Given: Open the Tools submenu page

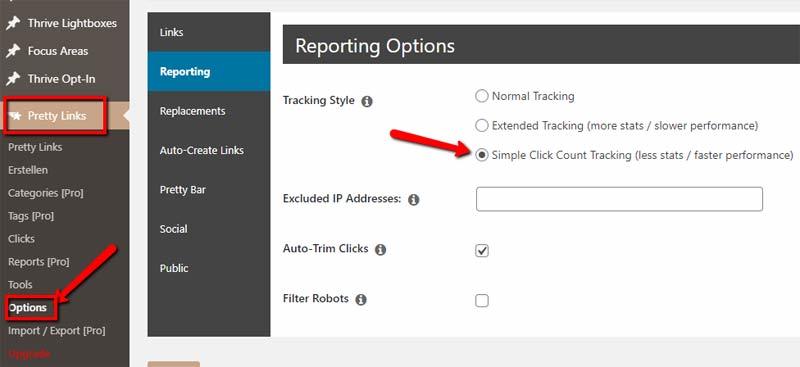Looking at the screenshot, I should pyautogui.click(x=20, y=285).
